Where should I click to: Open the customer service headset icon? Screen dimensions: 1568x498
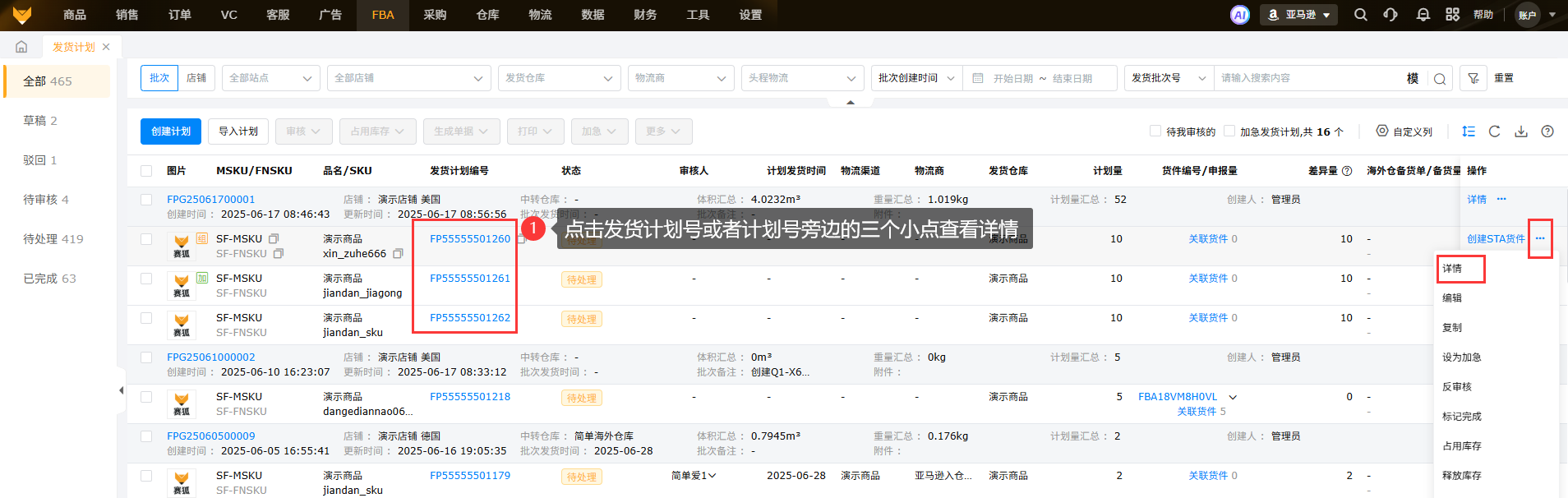point(1390,15)
